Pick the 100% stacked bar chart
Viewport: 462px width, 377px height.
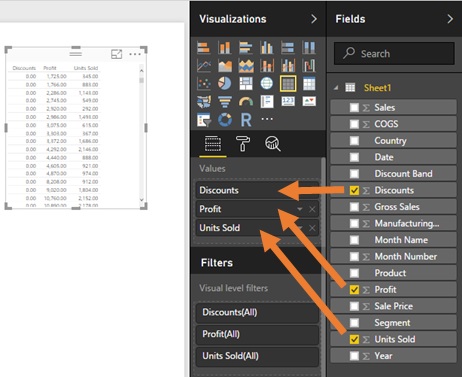tap(288, 48)
